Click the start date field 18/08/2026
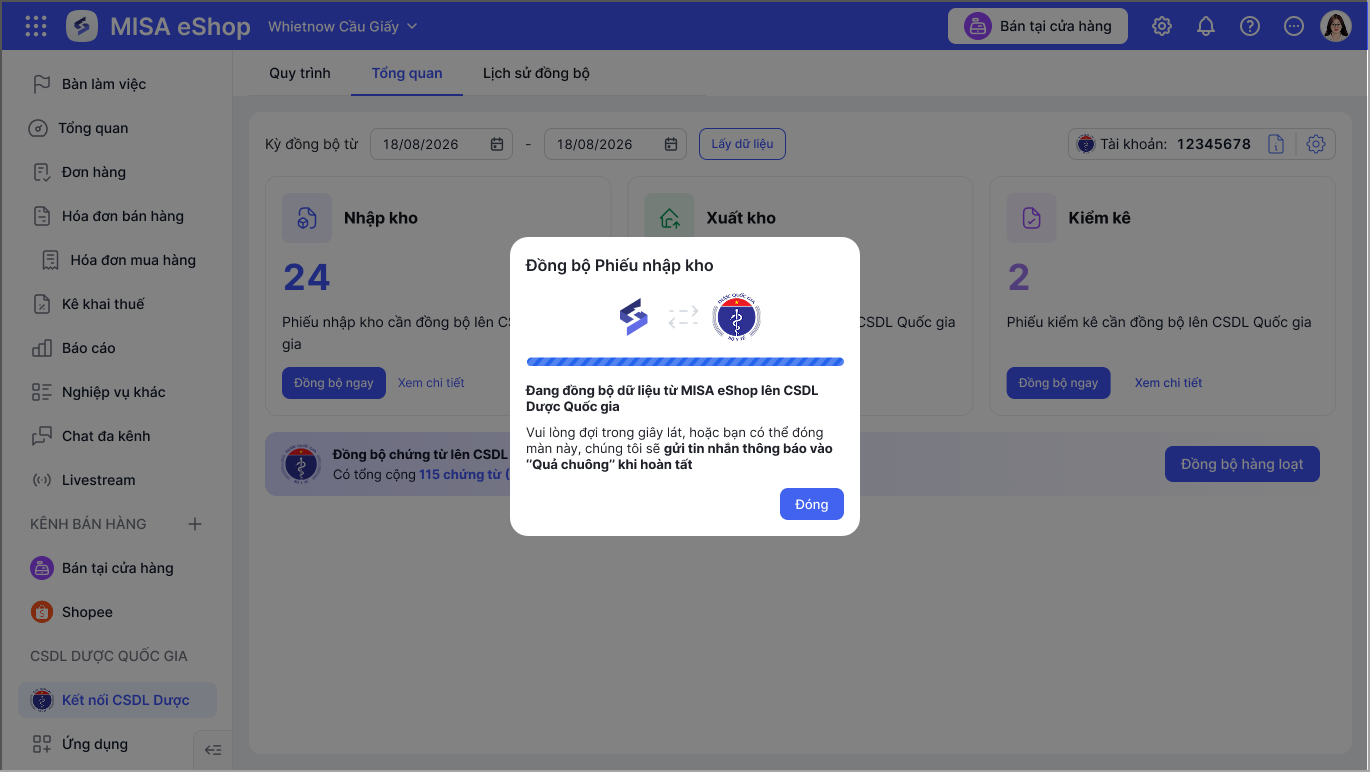Image resolution: width=1370 pixels, height=772 pixels. click(x=441, y=144)
